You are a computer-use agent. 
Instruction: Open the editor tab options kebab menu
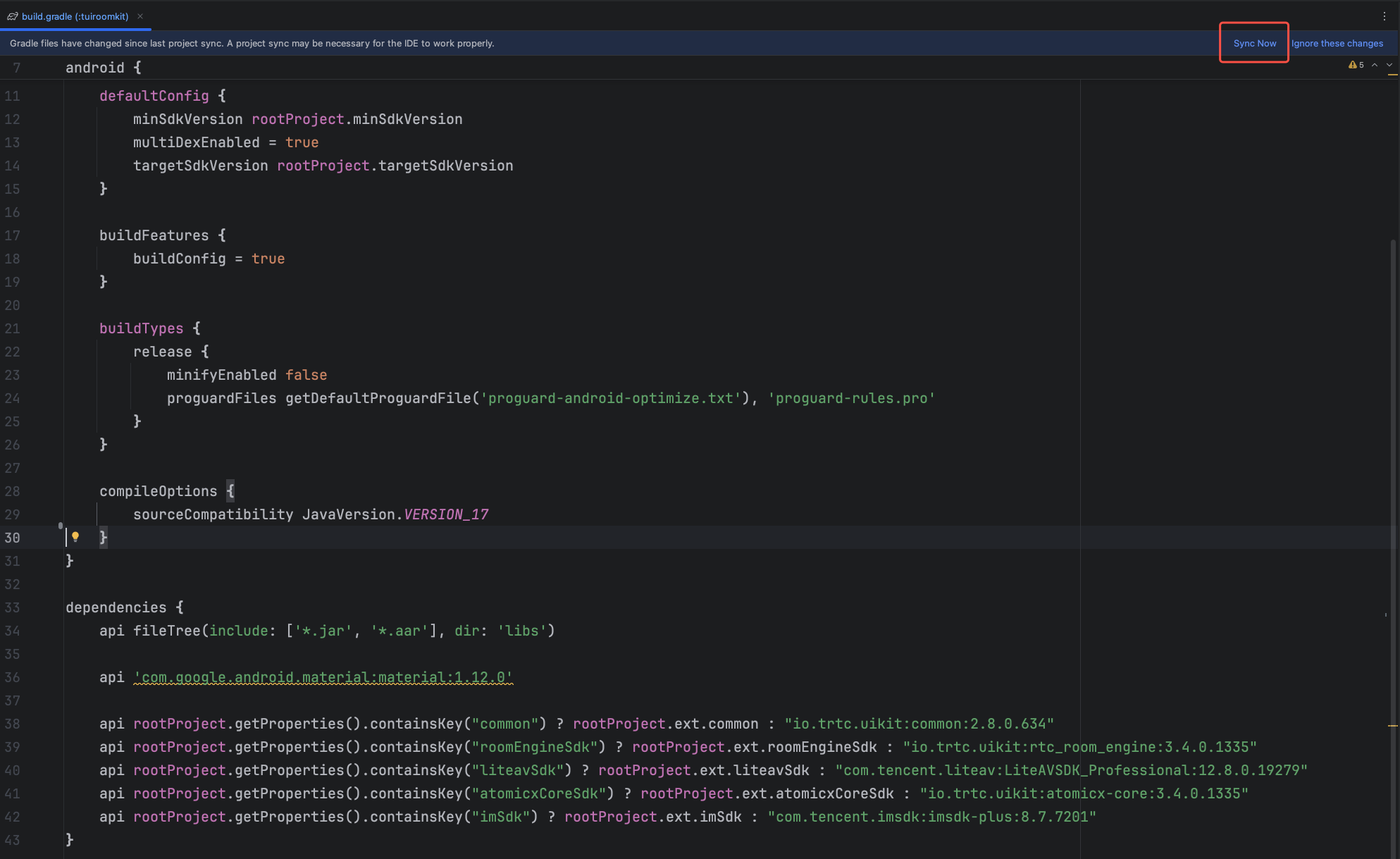pyautogui.click(x=1384, y=16)
